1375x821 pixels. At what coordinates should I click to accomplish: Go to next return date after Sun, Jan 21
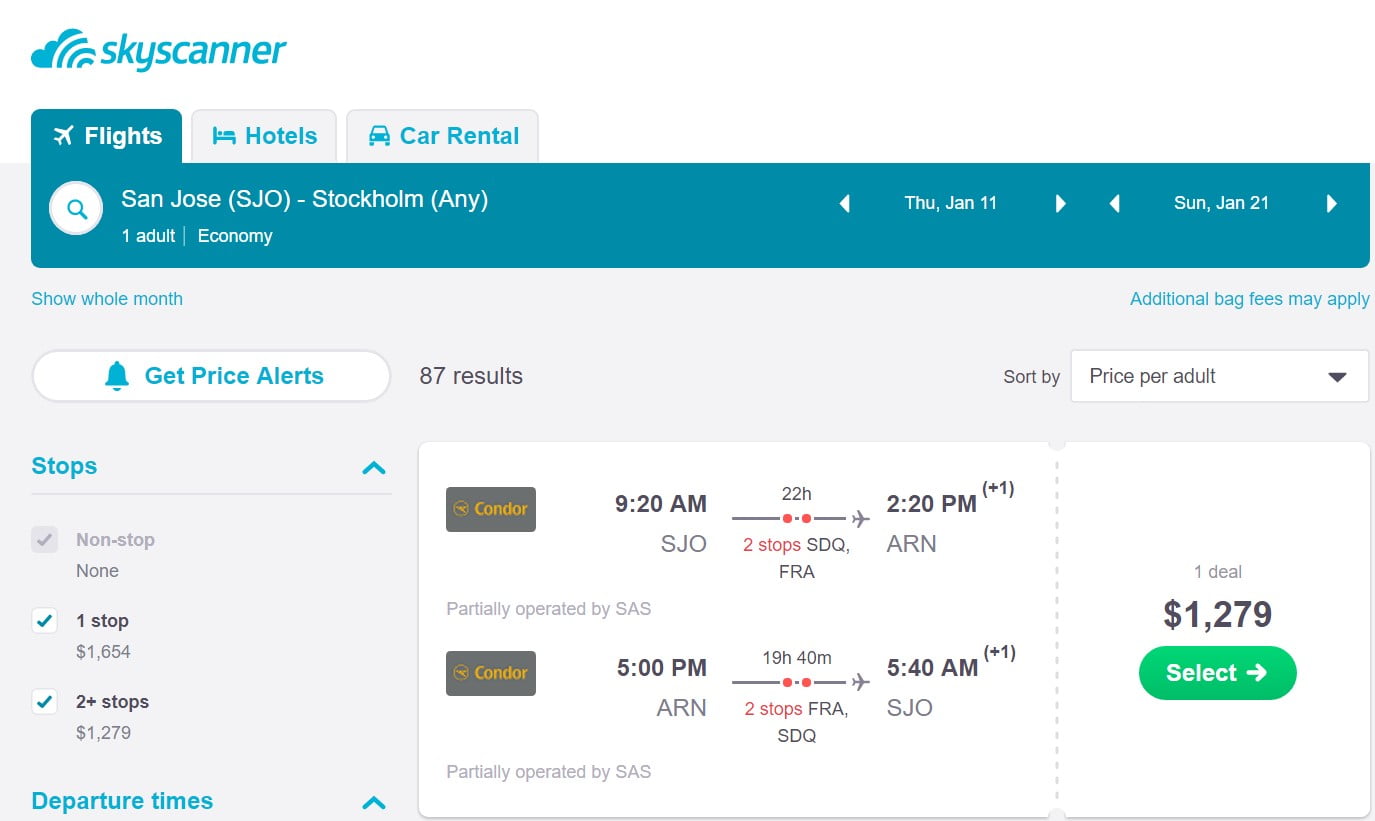coord(1332,203)
